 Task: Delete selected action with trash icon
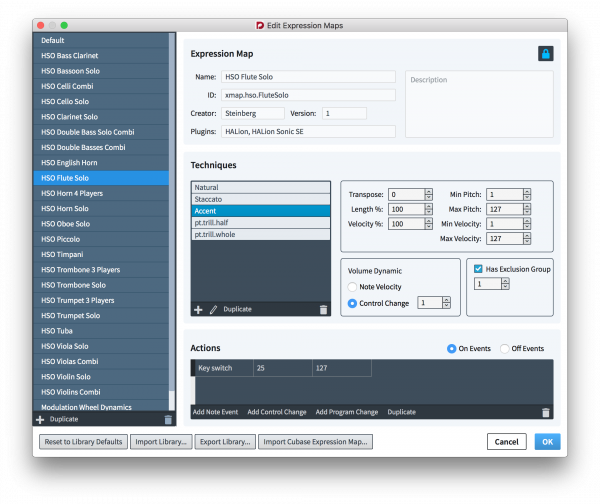(546, 412)
